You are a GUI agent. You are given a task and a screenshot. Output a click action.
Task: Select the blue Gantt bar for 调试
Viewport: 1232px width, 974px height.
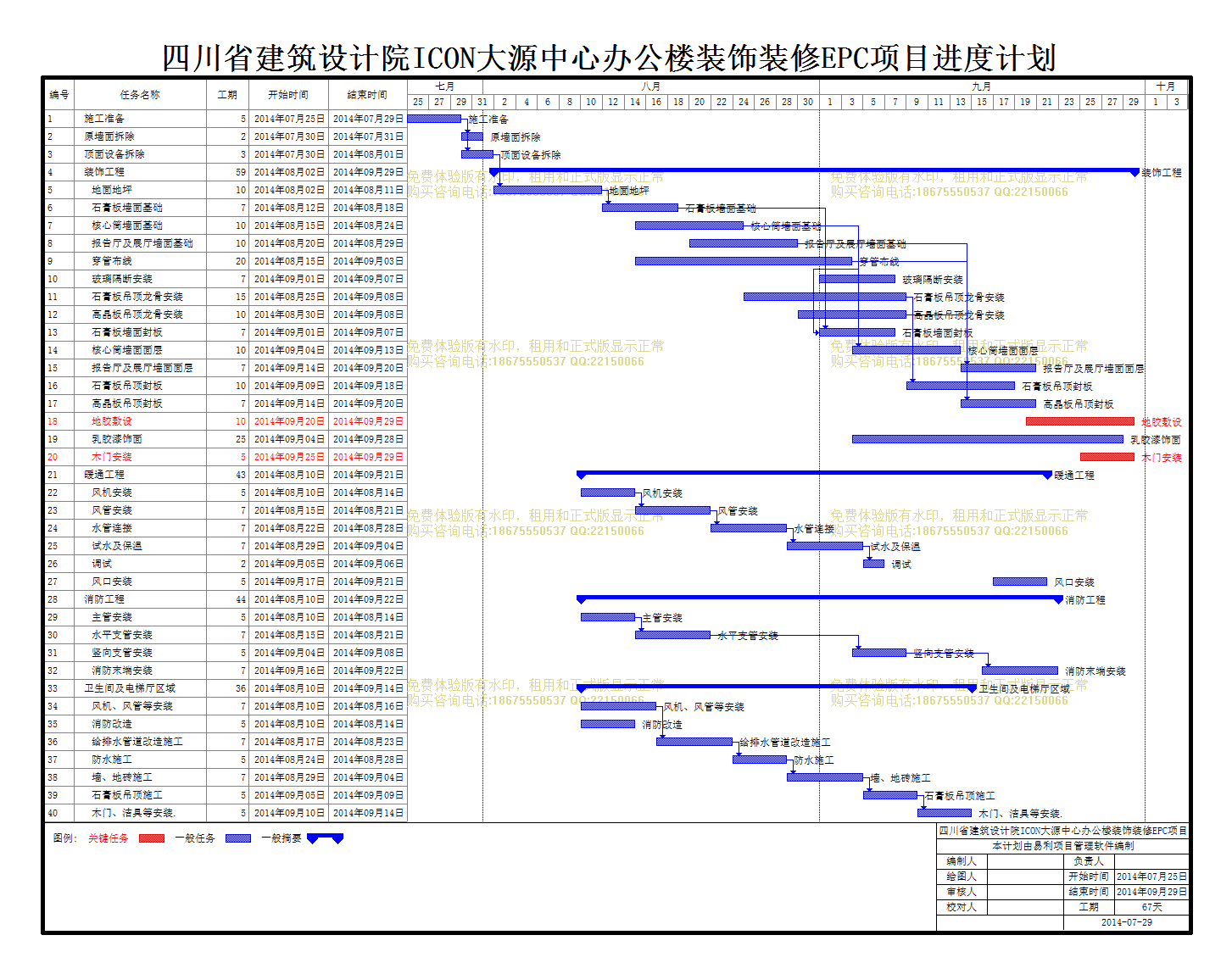[873, 564]
